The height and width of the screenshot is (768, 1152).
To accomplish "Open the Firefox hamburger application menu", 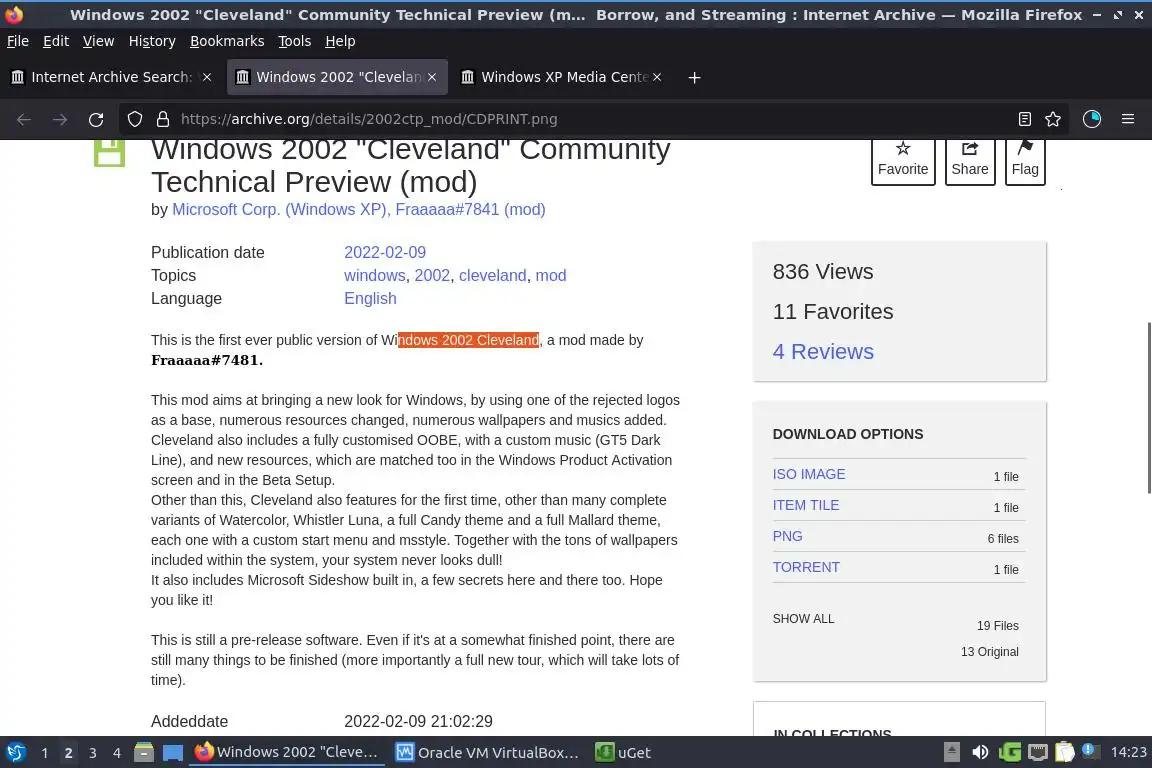I will (1128, 119).
